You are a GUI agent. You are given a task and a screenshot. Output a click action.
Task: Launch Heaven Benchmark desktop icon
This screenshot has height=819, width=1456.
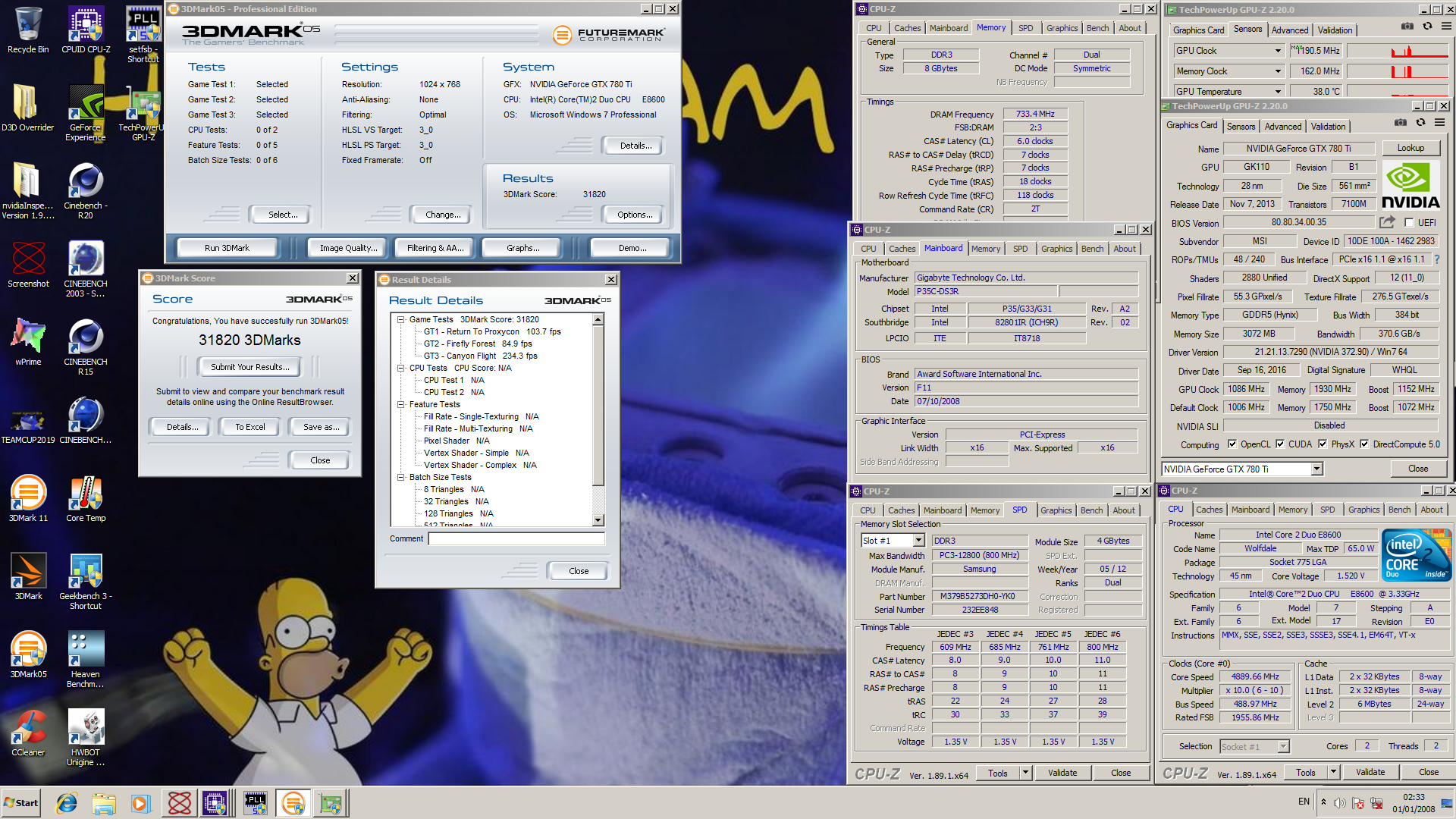pos(86,660)
